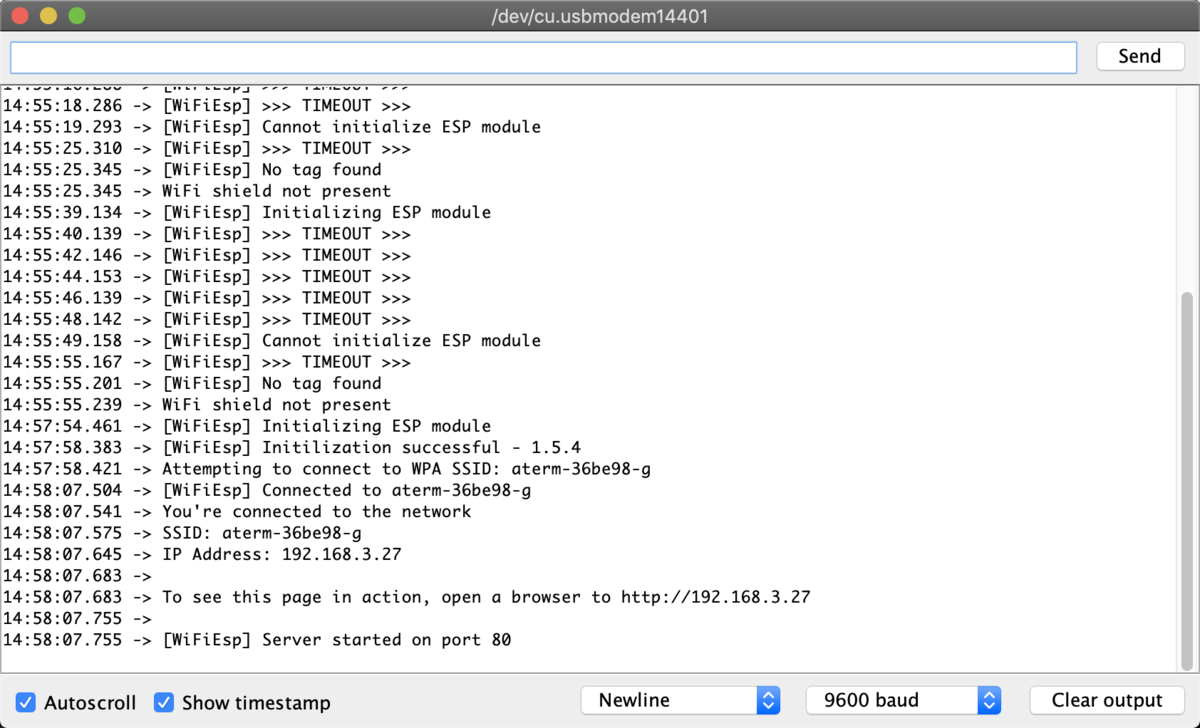This screenshot has width=1200, height=728.
Task: Click the vertical scrollbar thumb
Action: pos(1187,480)
